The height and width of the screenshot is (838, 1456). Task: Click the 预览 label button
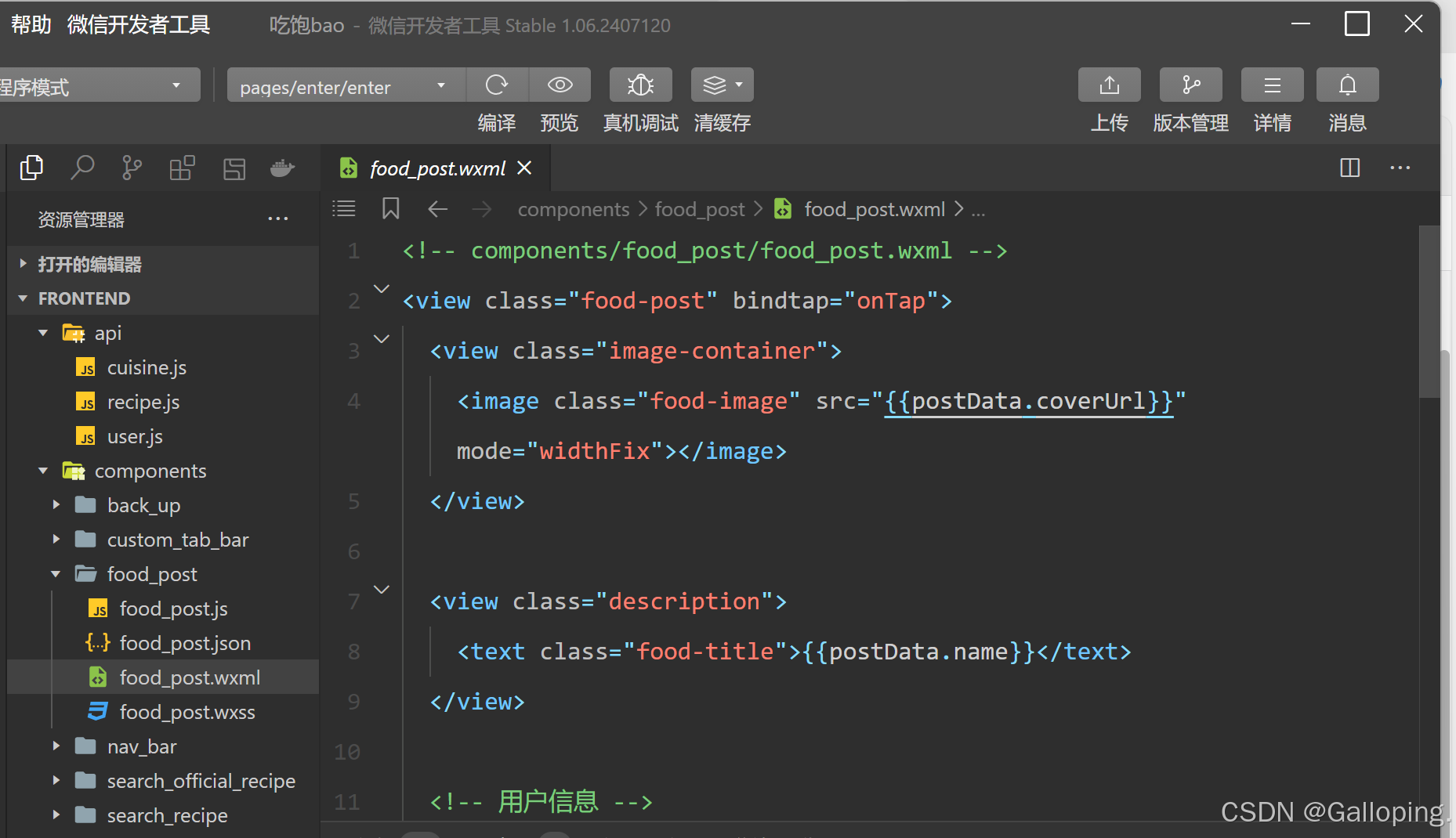(560, 123)
